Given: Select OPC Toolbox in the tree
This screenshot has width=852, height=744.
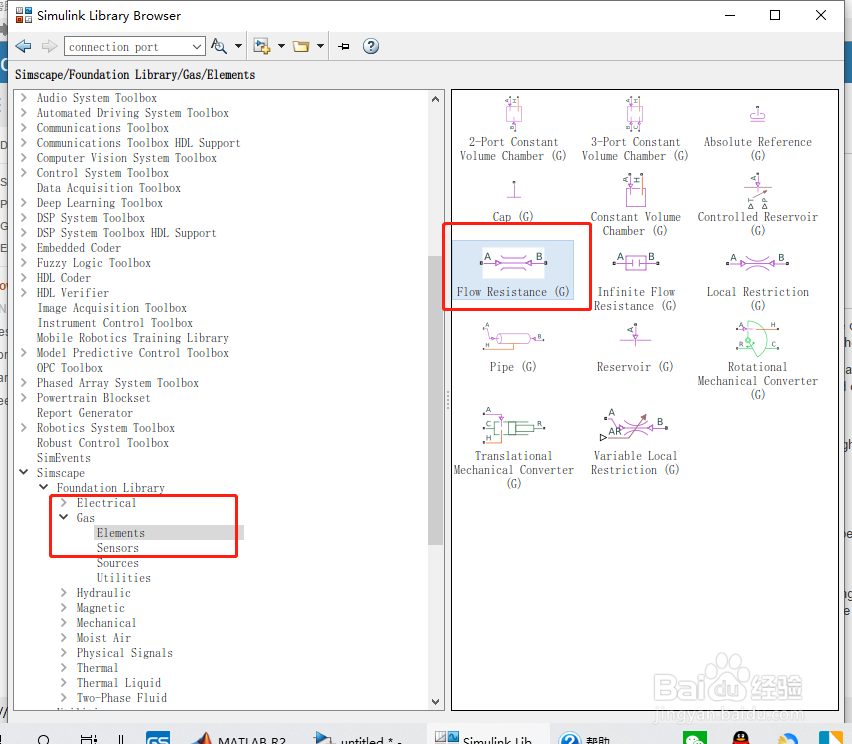Looking at the screenshot, I should pos(70,367).
